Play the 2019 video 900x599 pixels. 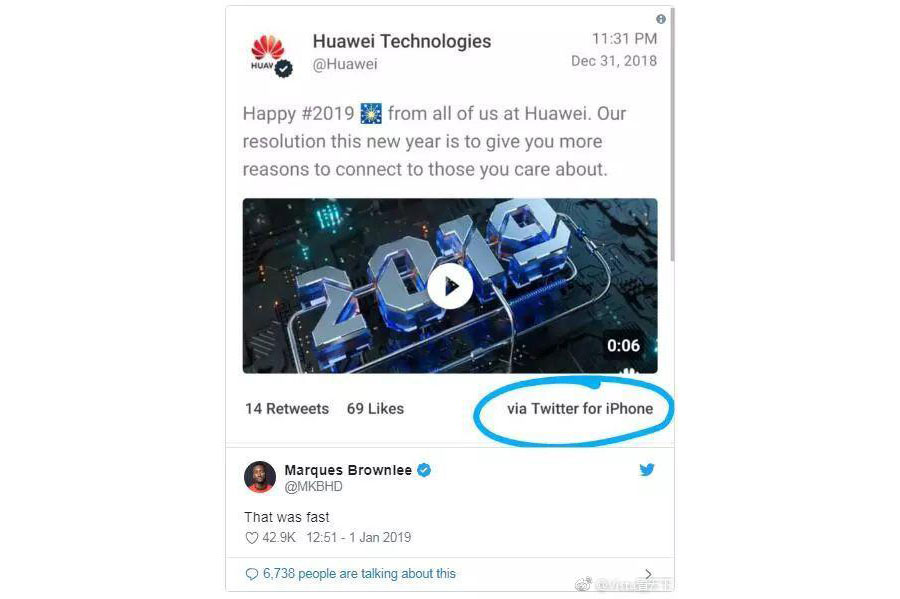(x=450, y=286)
